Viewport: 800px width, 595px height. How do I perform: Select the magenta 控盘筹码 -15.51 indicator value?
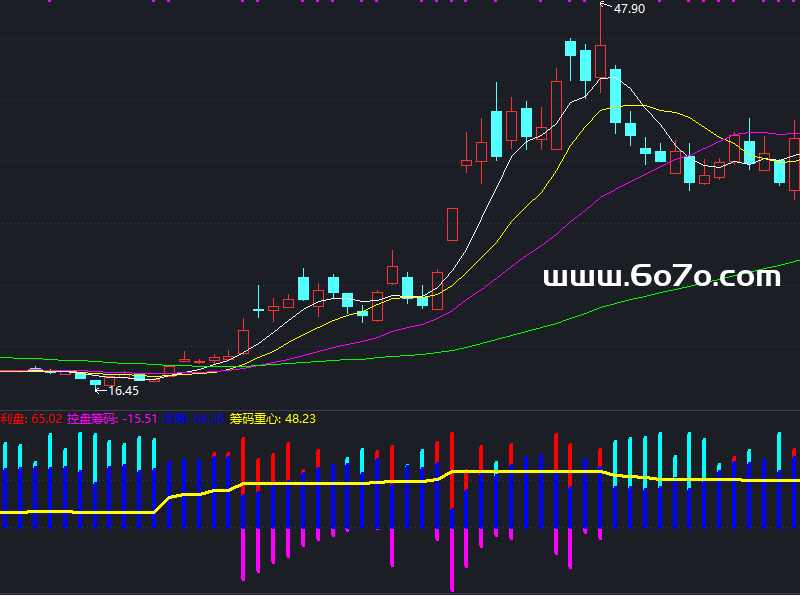click(112, 419)
